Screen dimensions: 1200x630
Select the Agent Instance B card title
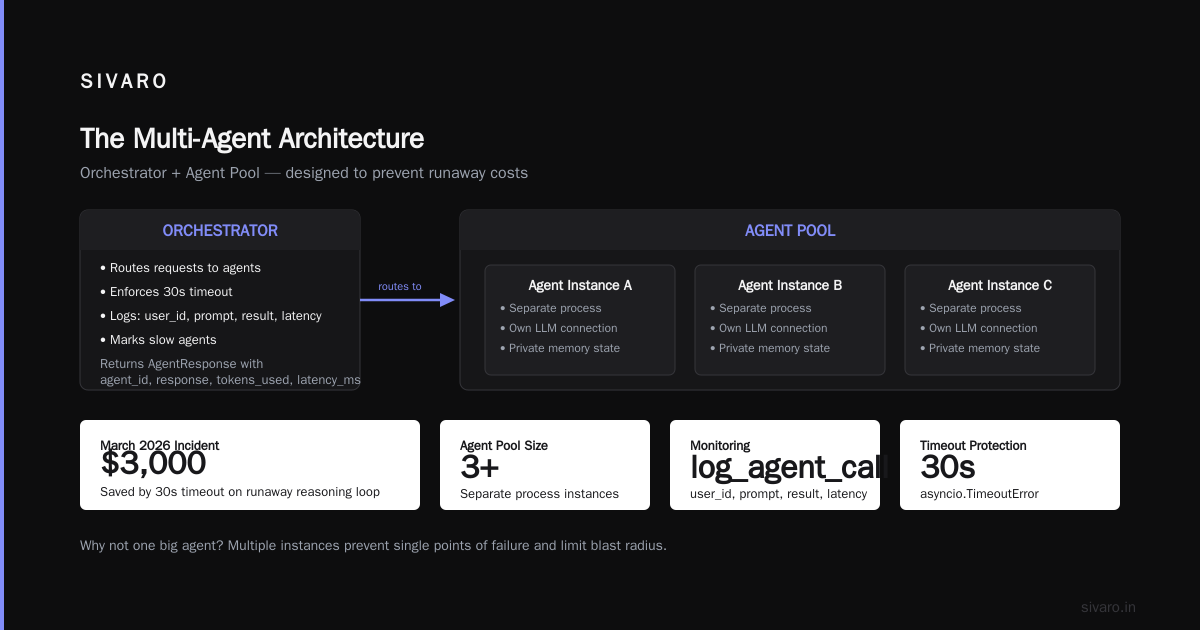tap(790, 285)
